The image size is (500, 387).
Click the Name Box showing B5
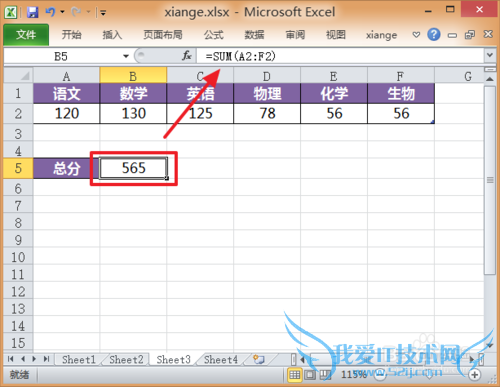62,56
